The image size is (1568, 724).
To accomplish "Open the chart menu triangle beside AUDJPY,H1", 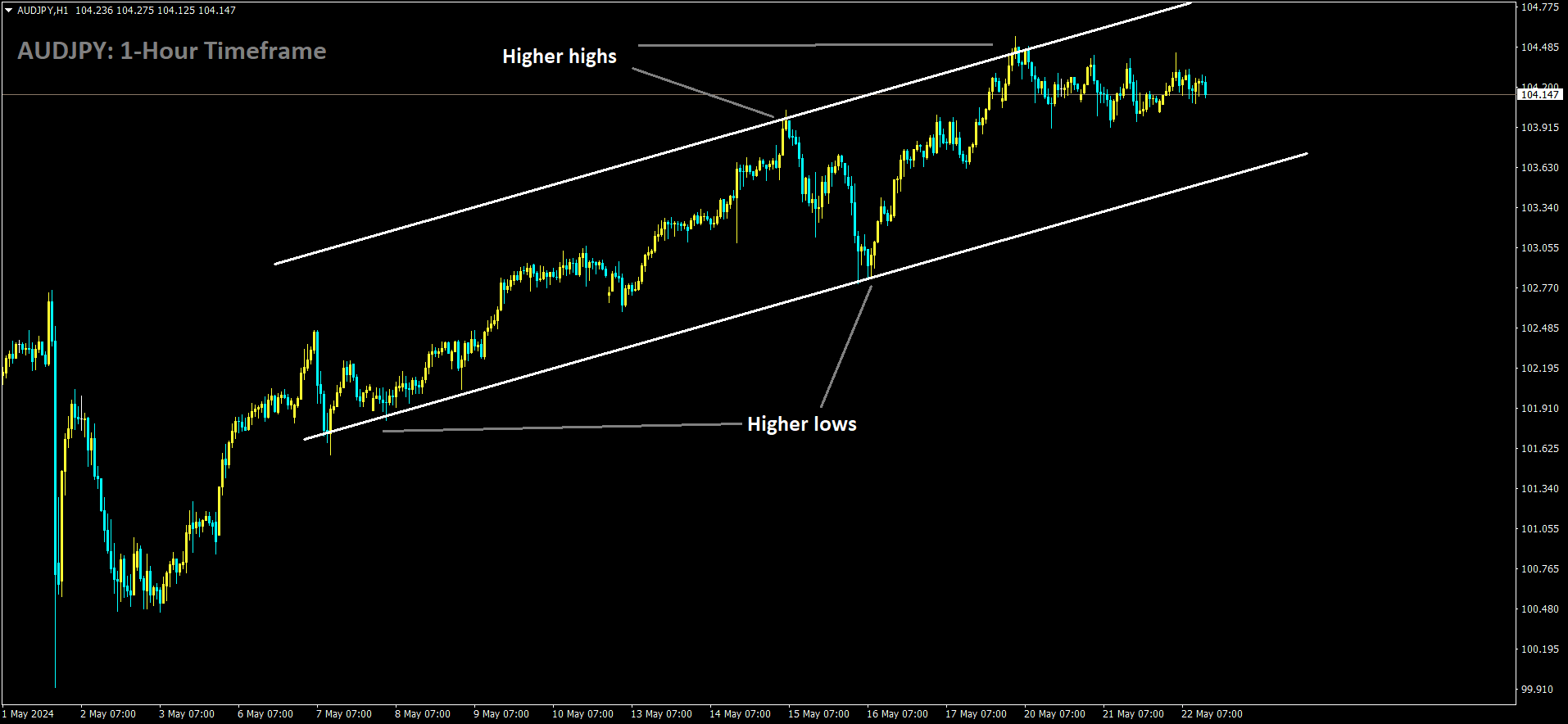I will tap(9, 11).
